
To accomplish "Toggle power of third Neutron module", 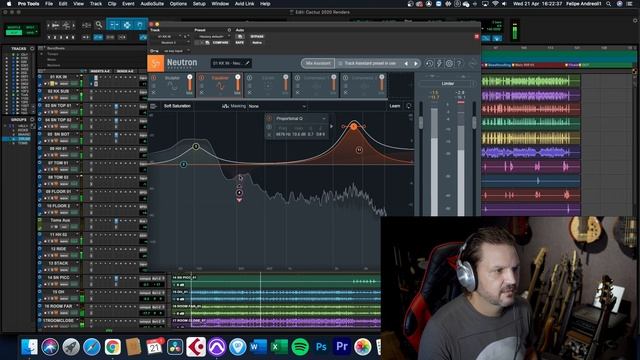I will click(x=249, y=78).
